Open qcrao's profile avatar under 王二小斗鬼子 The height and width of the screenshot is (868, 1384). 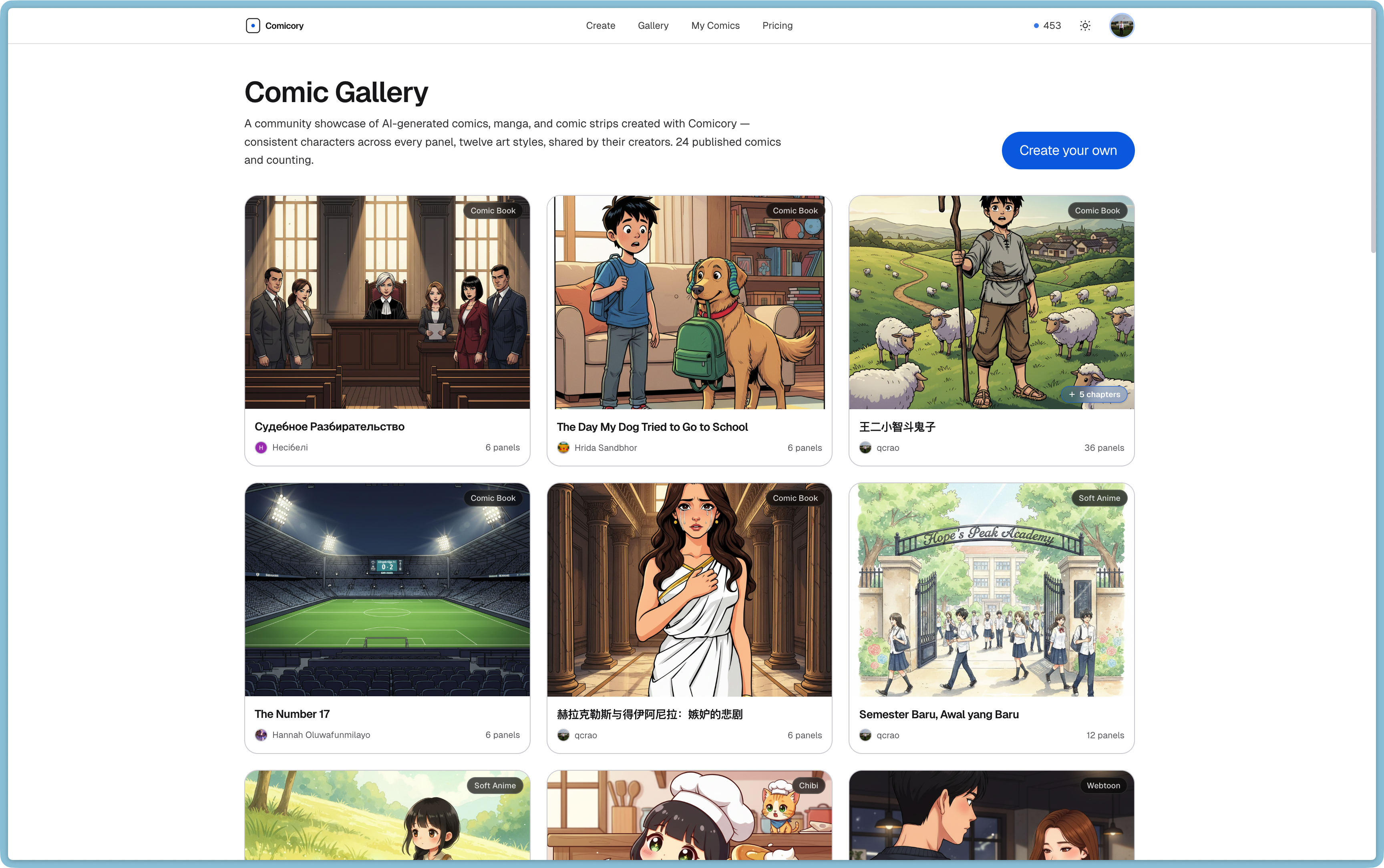click(x=865, y=447)
